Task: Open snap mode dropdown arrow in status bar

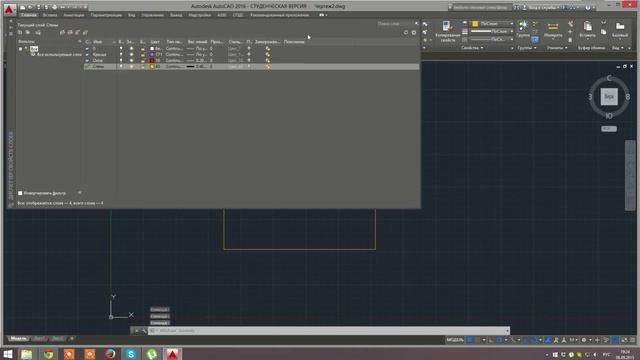Action: point(484,340)
